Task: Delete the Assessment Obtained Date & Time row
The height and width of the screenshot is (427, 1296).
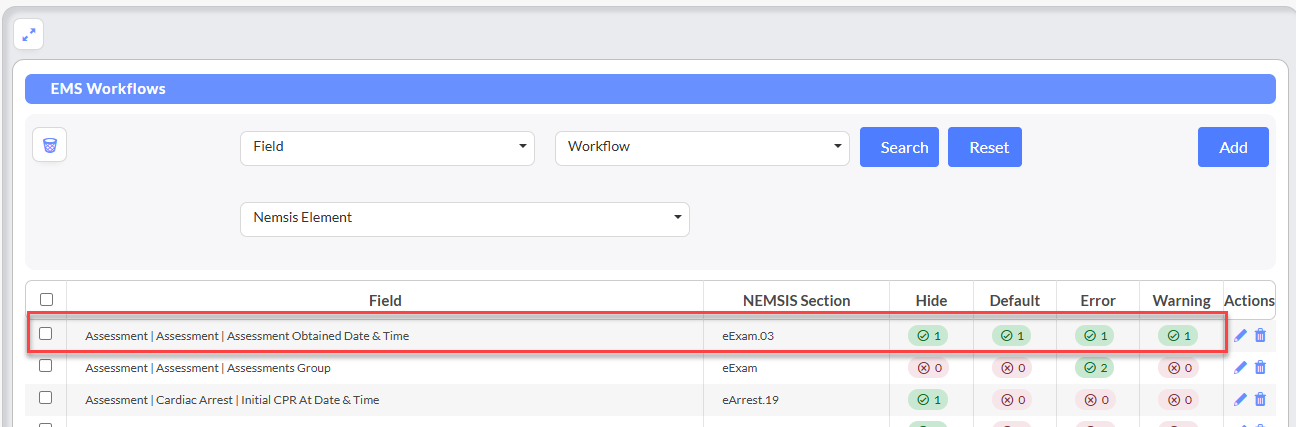Action: [x=1260, y=336]
